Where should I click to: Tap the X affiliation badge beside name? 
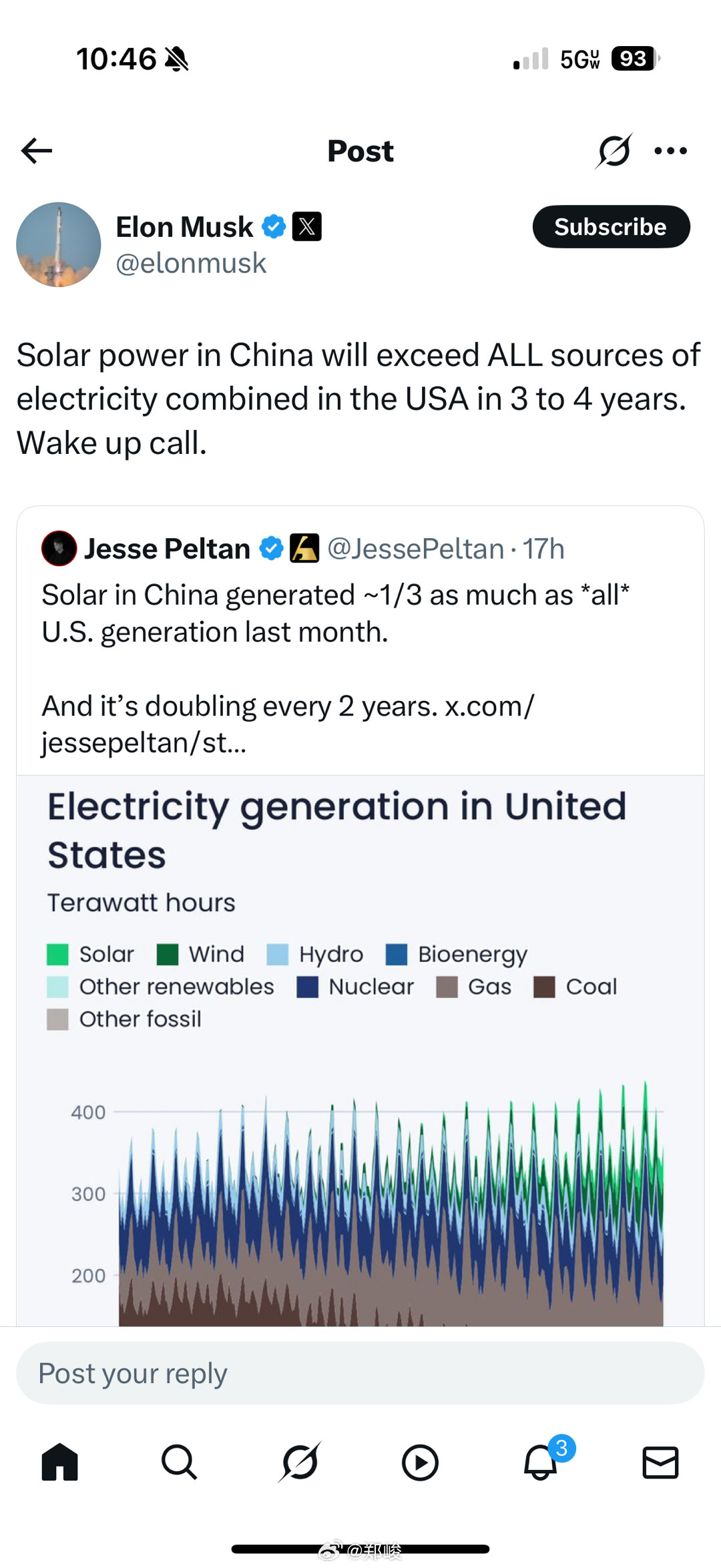click(x=307, y=227)
